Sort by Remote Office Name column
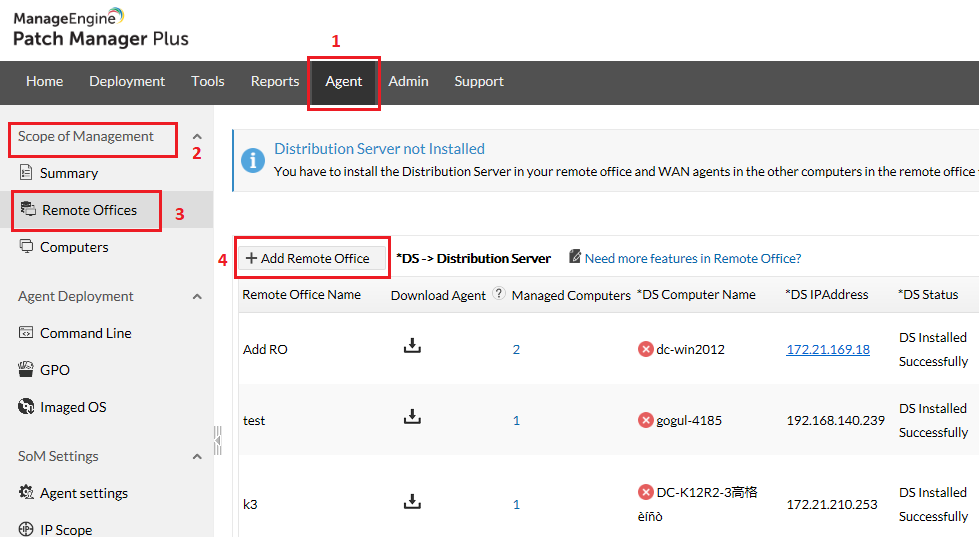The image size is (979, 537). click(302, 295)
